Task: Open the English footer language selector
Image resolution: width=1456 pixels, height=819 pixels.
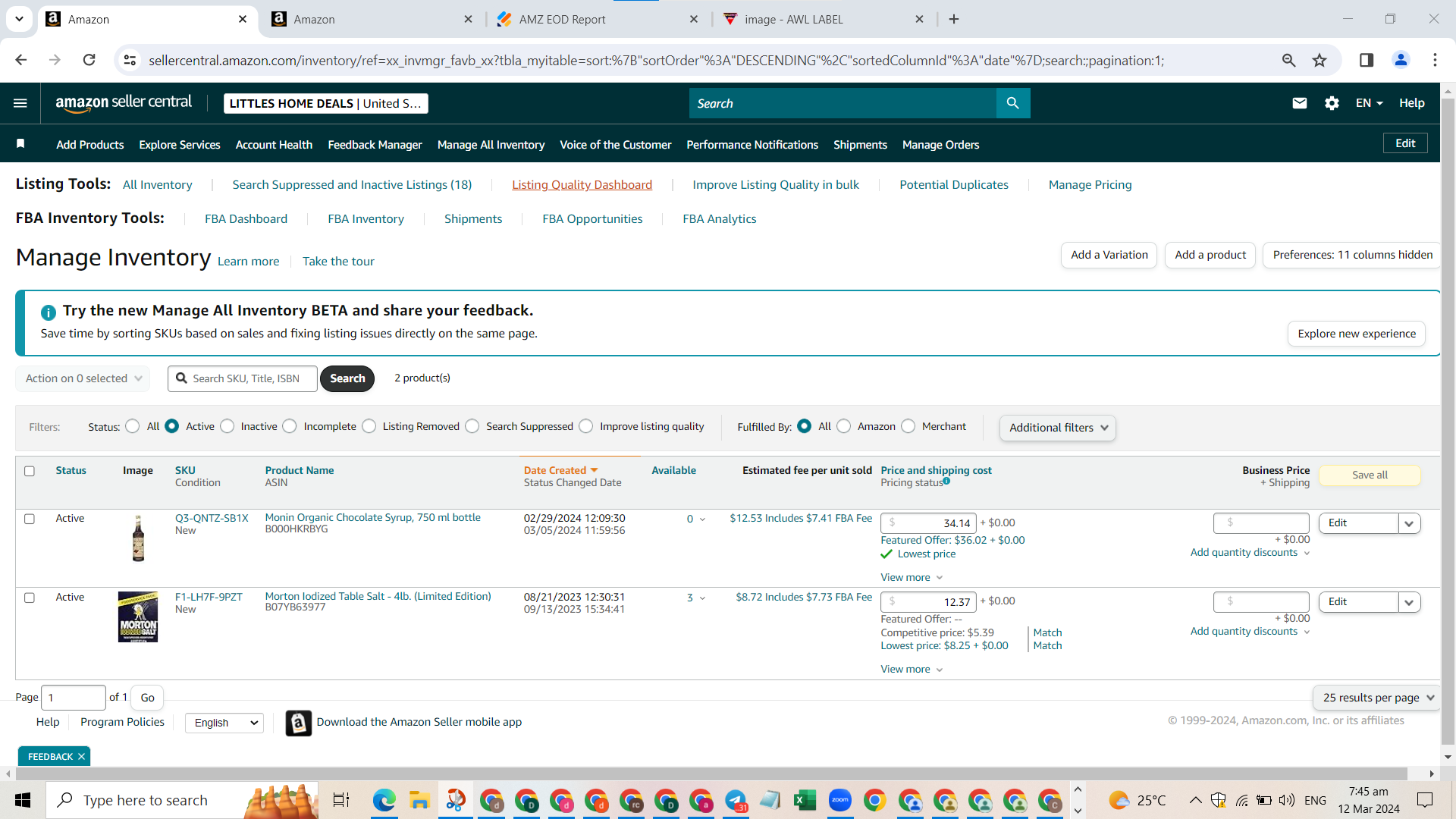Action: pos(224,723)
